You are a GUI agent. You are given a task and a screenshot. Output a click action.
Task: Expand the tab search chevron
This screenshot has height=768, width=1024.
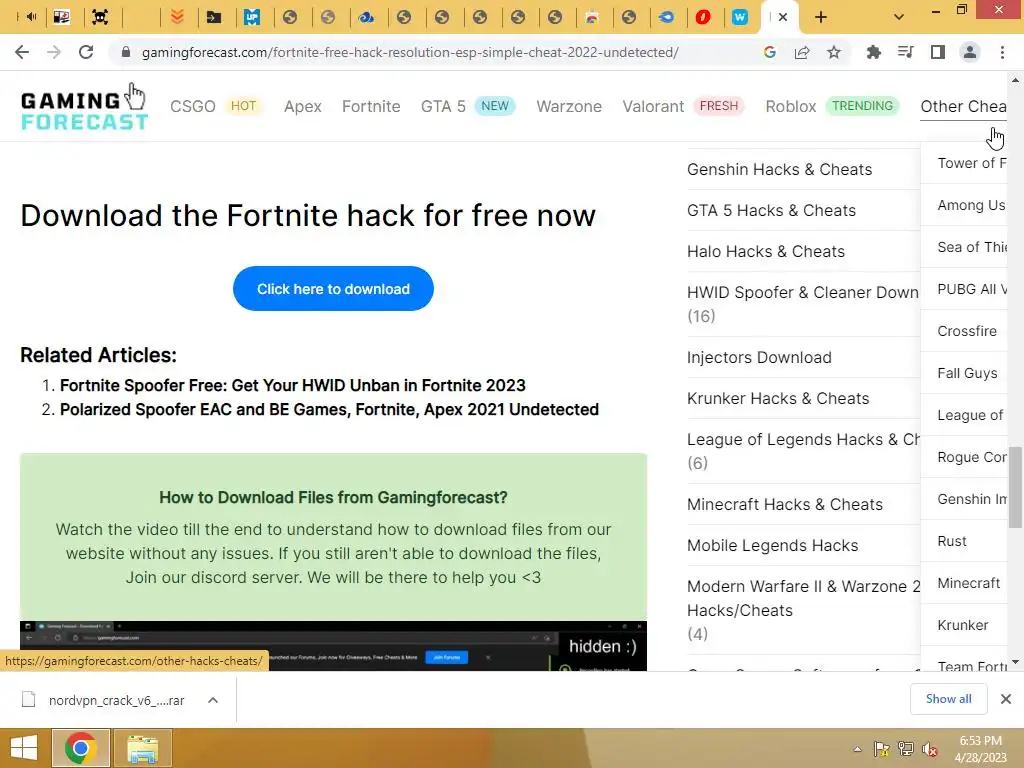tap(899, 18)
